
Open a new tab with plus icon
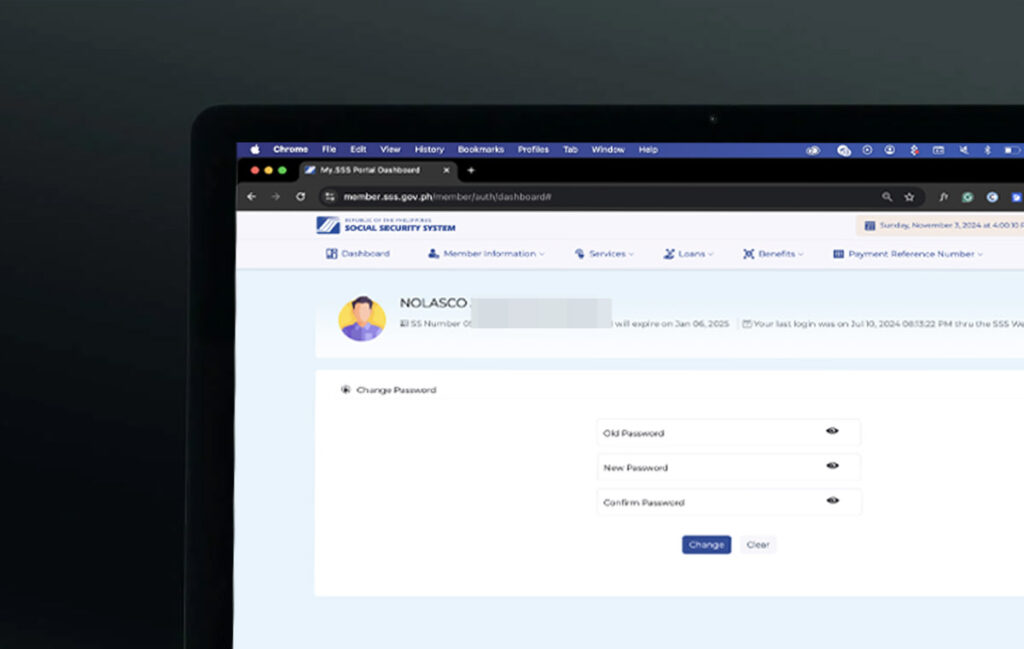point(471,170)
